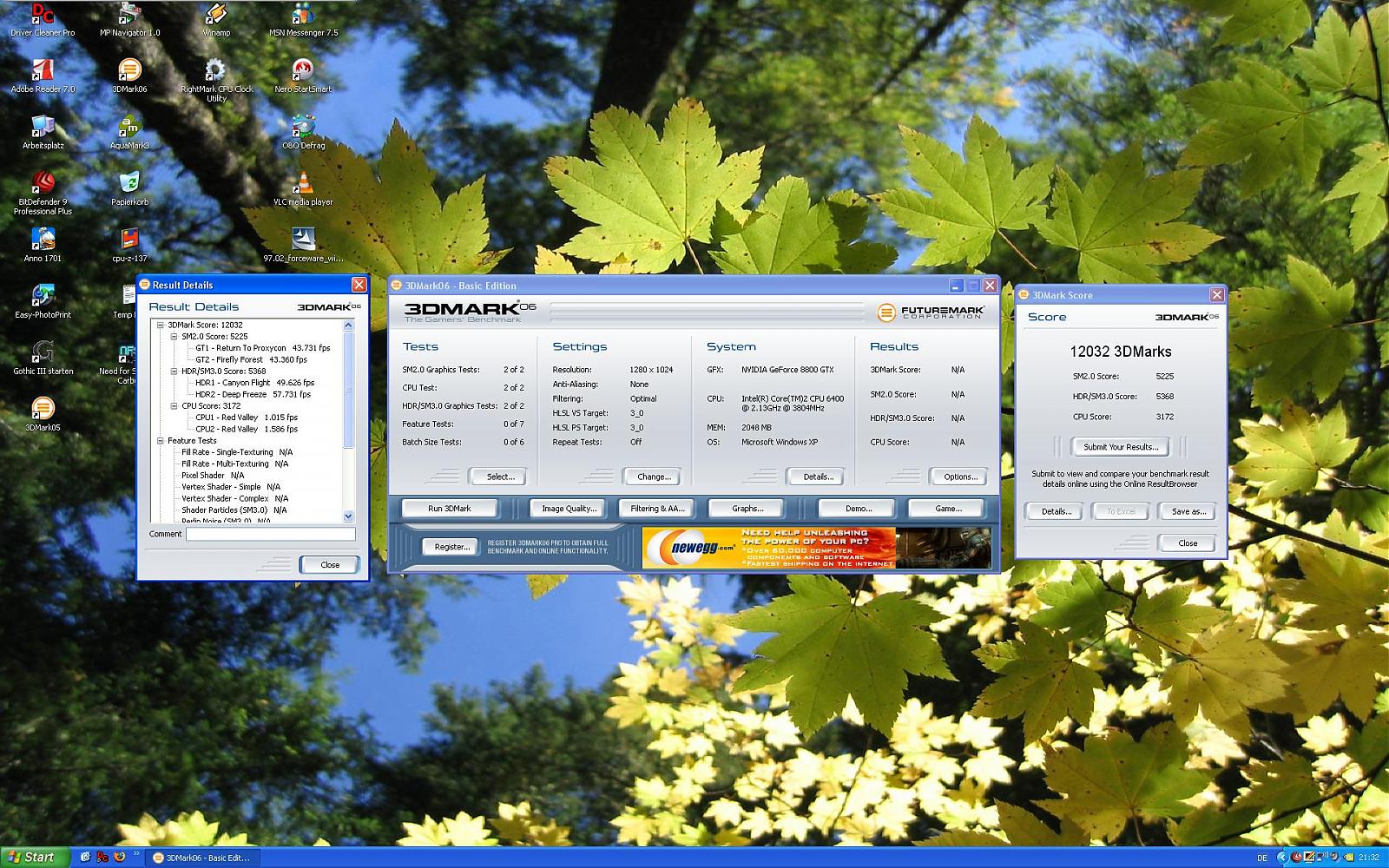Click the Start button
The height and width of the screenshot is (868, 1389).
(35, 858)
